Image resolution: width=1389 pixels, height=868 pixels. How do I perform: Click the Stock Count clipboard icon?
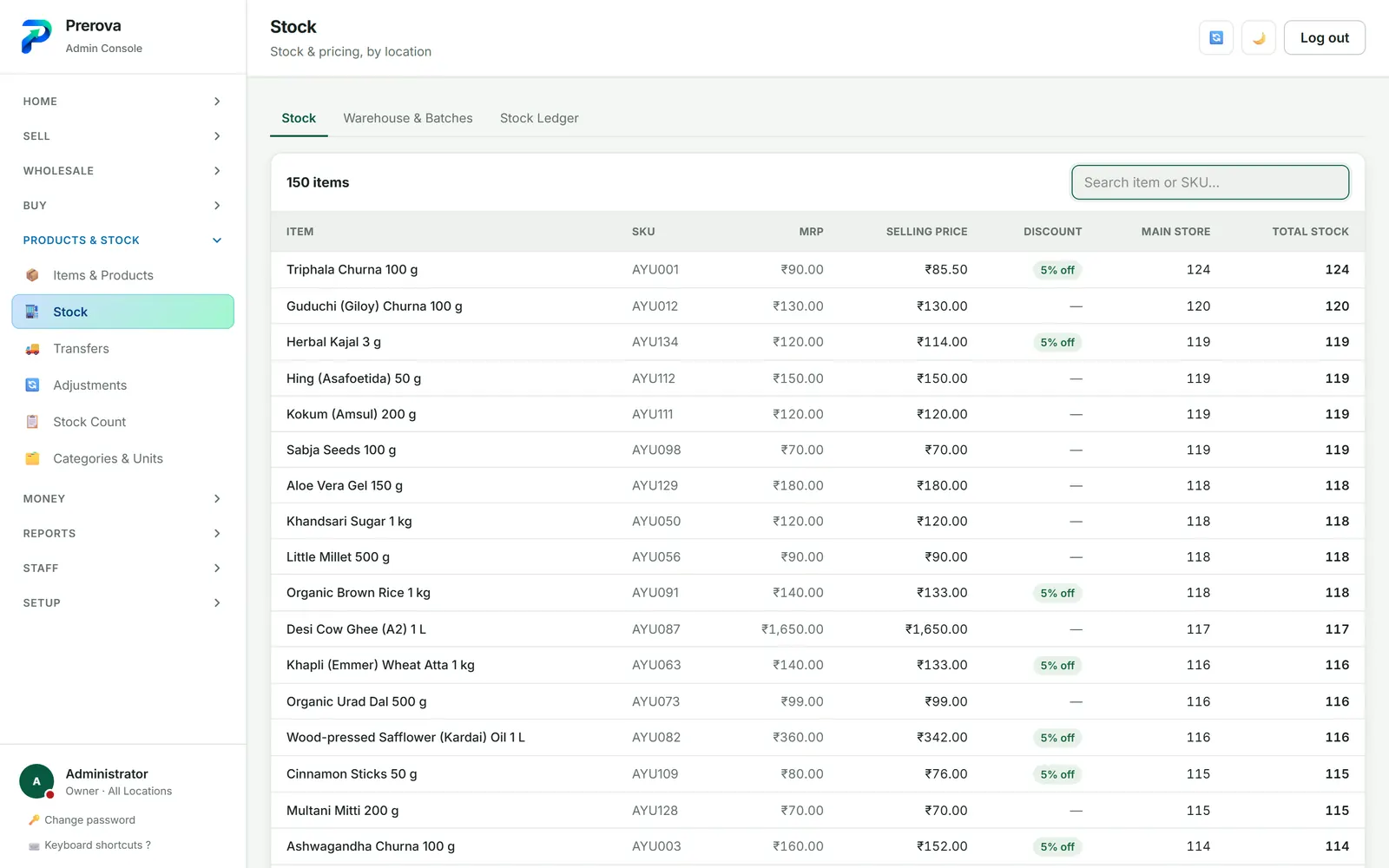point(32,422)
